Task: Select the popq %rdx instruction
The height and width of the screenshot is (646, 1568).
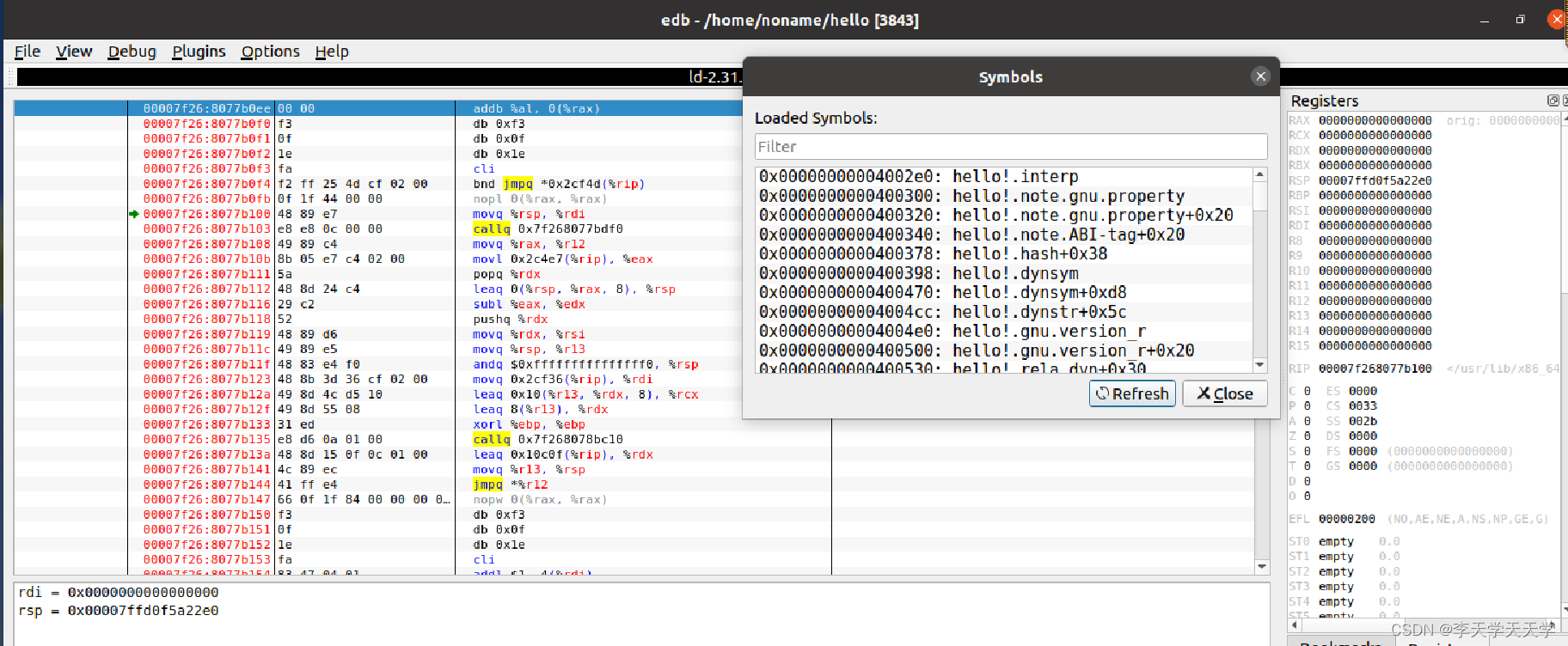Action: [507, 274]
